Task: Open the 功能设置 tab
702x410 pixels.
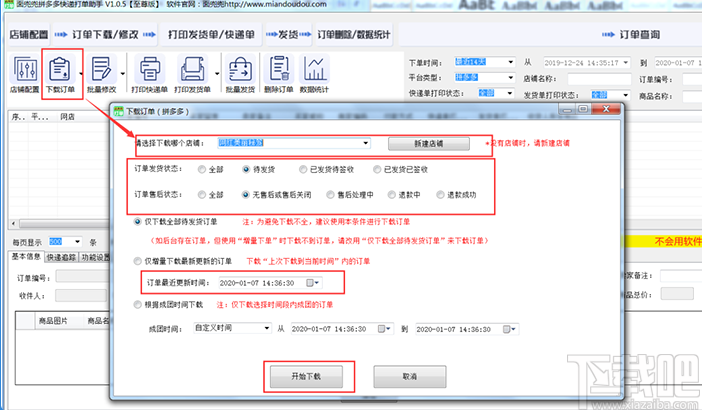Action: pos(95,257)
